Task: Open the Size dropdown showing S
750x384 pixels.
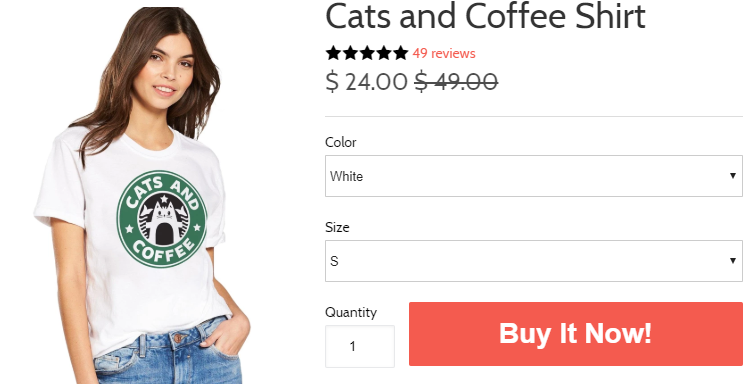Action: [x=534, y=261]
